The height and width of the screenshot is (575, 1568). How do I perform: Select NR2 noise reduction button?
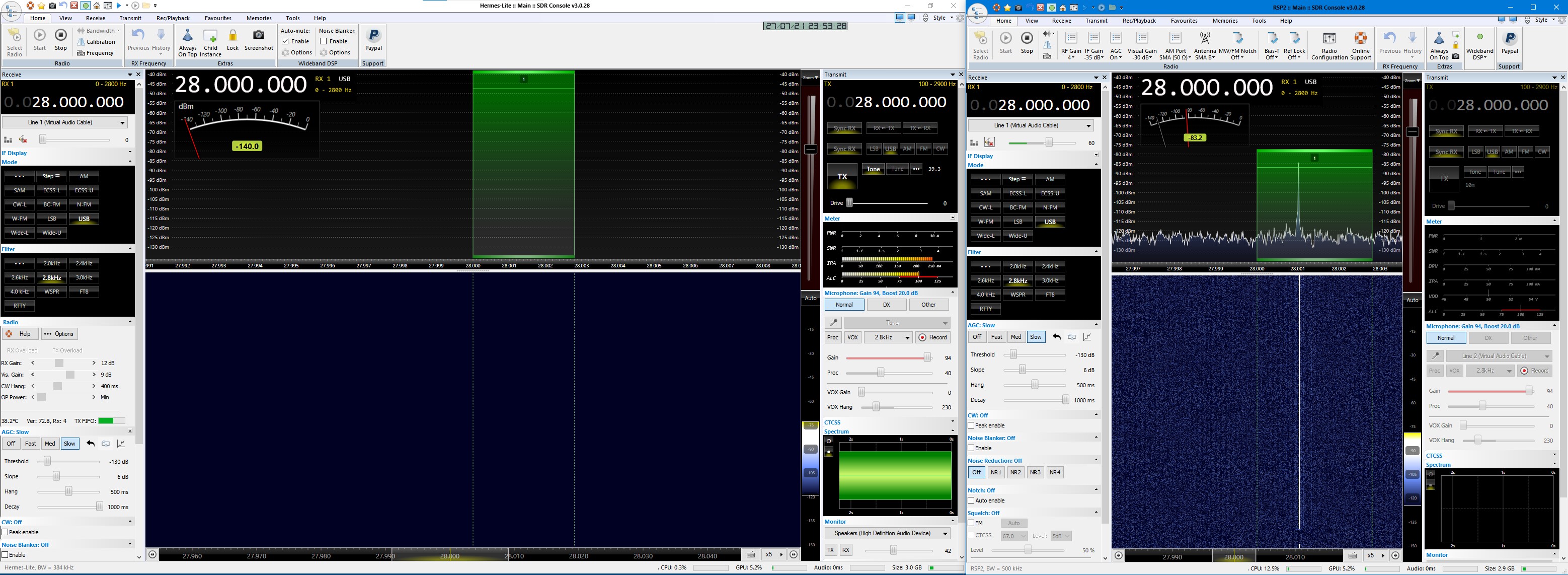(1015, 472)
